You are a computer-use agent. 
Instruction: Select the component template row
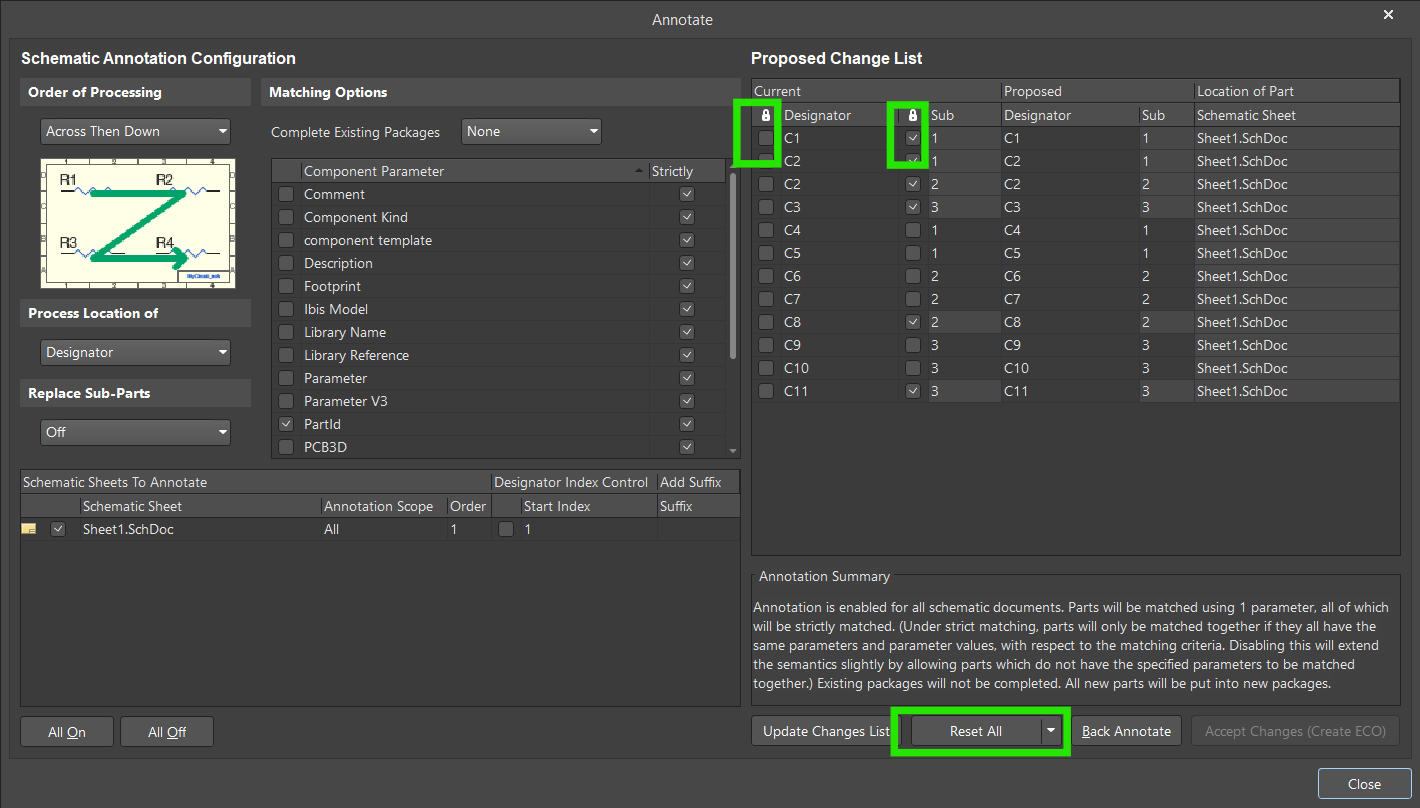(500, 240)
